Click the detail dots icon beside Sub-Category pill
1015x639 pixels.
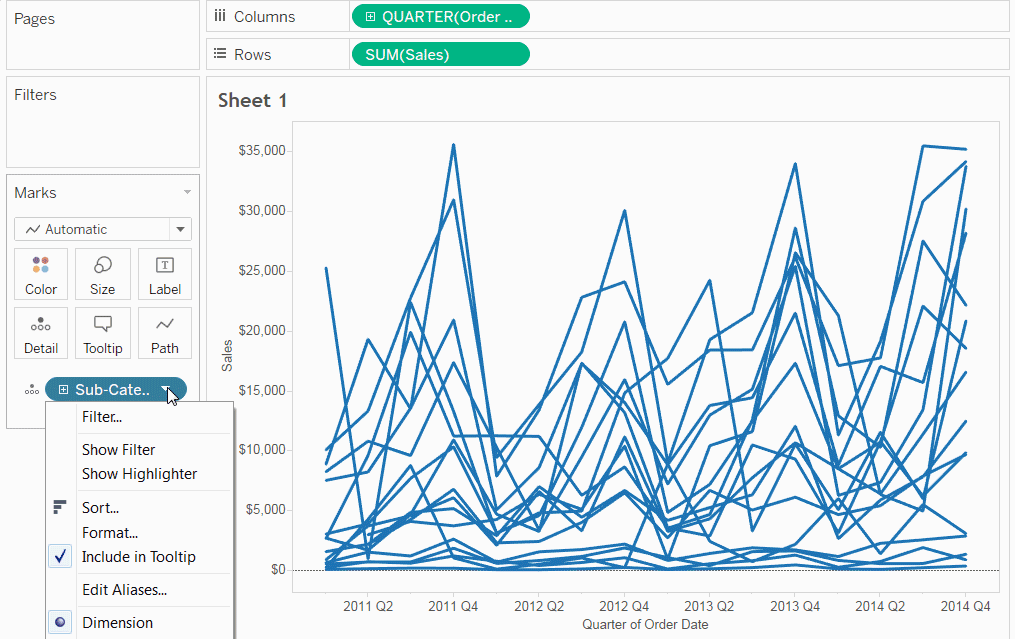click(32, 390)
